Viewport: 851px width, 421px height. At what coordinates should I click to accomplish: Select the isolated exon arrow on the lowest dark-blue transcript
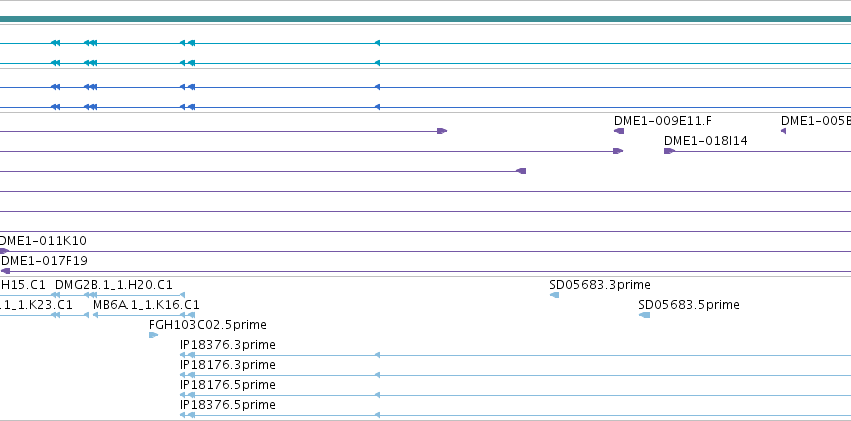[377, 107]
